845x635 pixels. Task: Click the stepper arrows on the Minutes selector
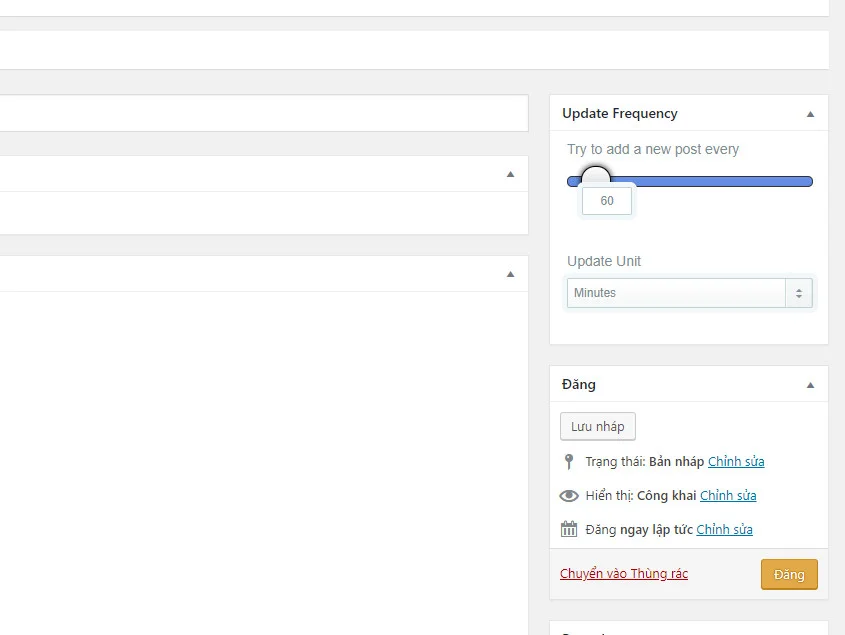[x=799, y=292]
